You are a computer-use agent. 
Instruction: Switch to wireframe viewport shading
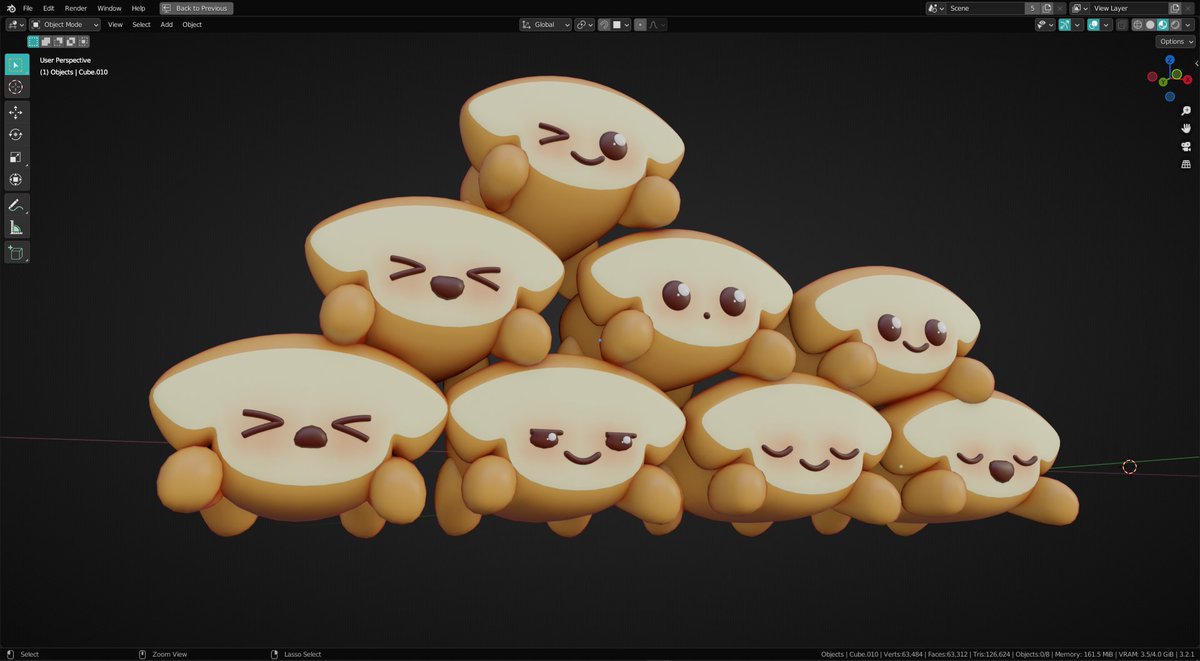pyautogui.click(x=1138, y=24)
